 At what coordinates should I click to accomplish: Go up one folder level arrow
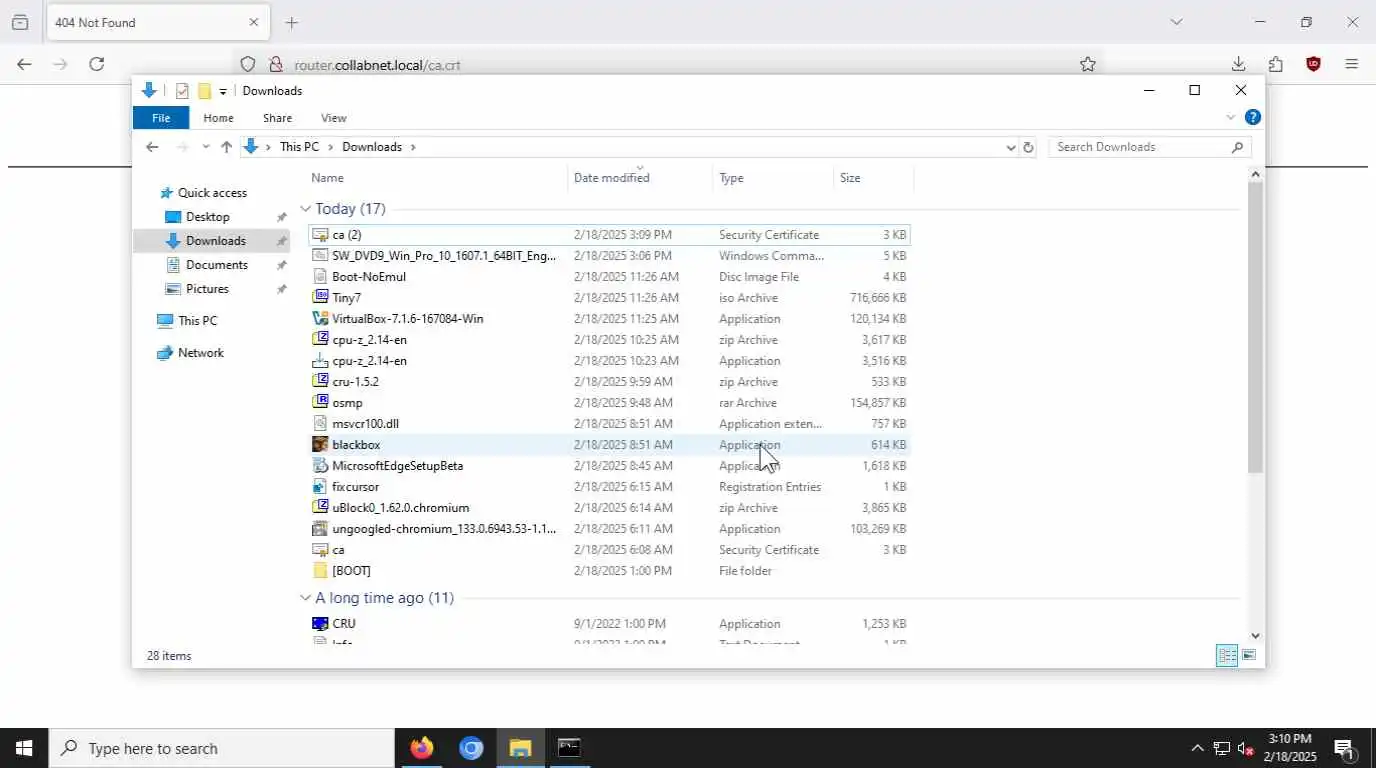[226, 147]
